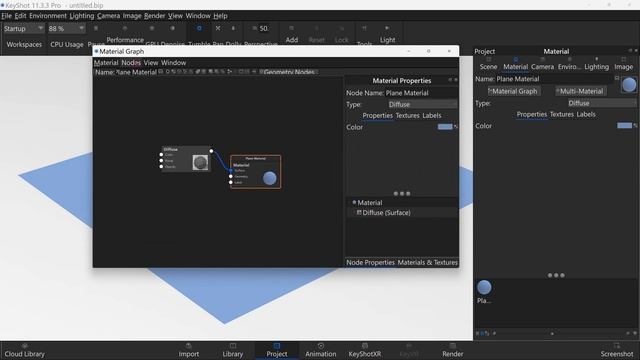Click the Perspective value field showing 50

[264, 29]
